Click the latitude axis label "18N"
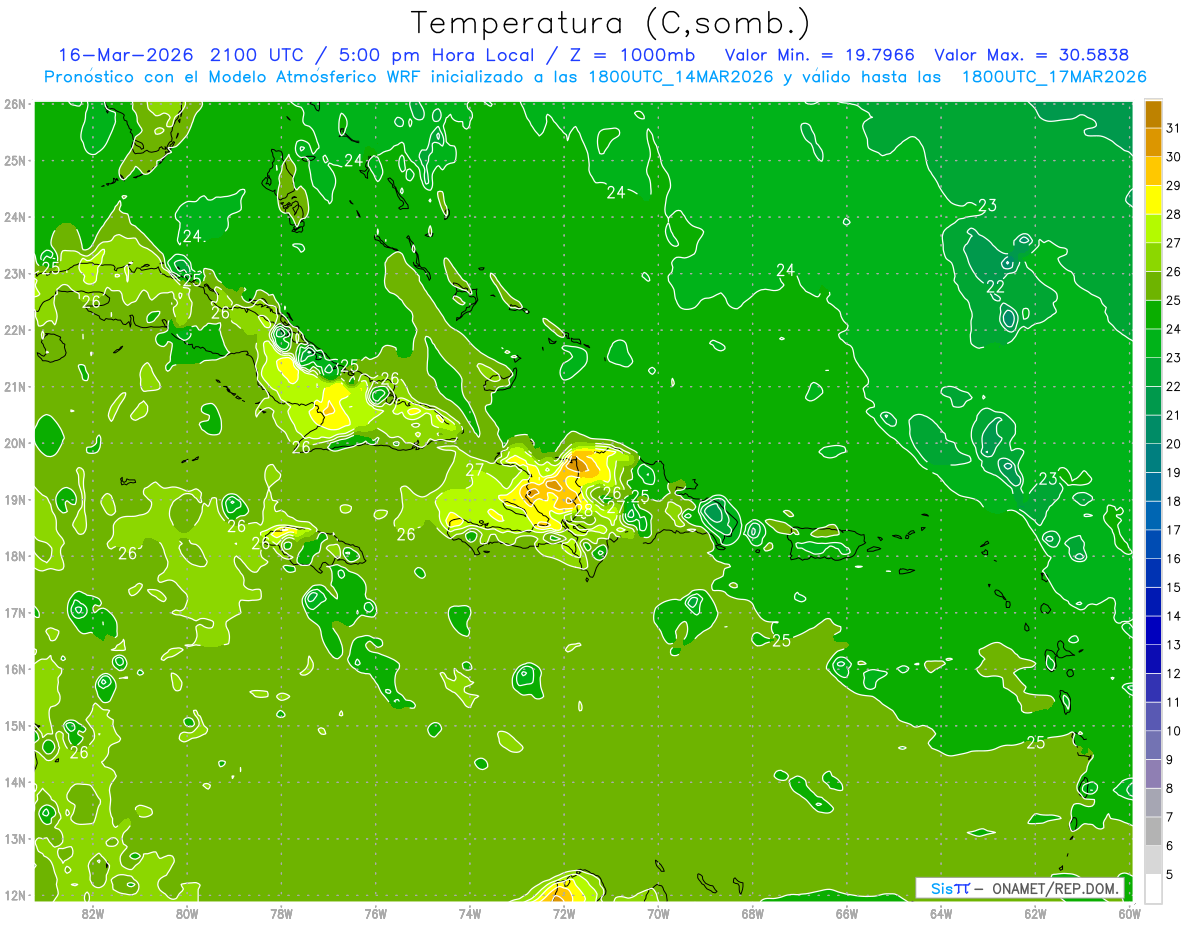This screenshot has height=927, width=1200. 15,556
